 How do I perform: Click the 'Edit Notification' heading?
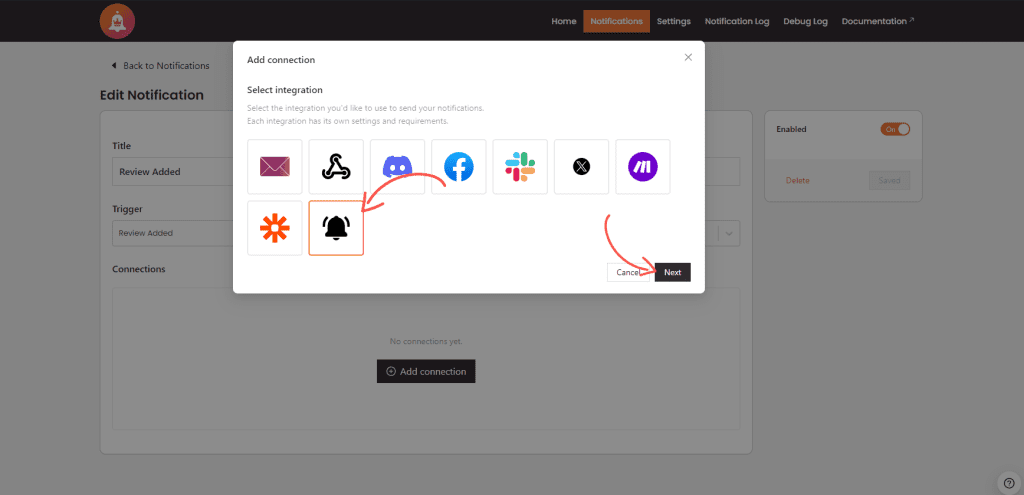152,95
